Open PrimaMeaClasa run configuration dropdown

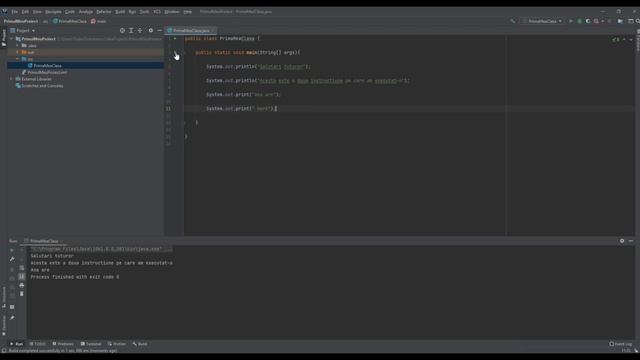542,21
